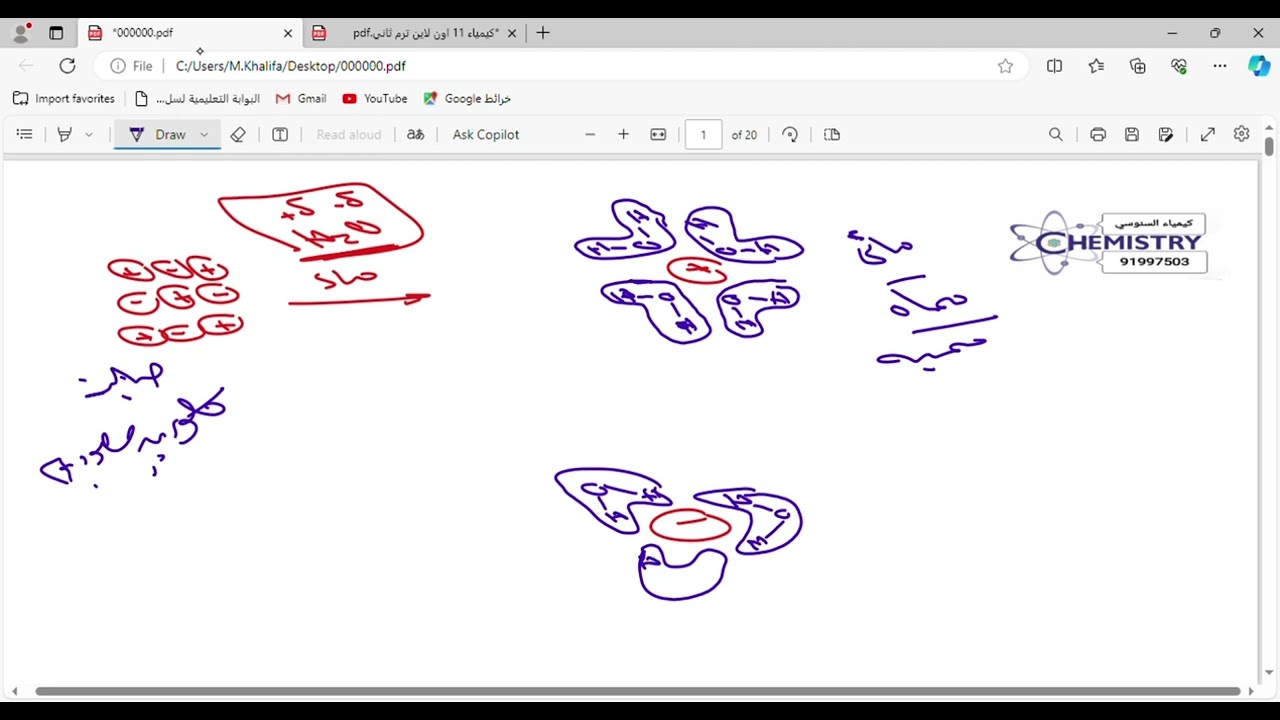Open the YouTube bookmark

tap(375, 98)
